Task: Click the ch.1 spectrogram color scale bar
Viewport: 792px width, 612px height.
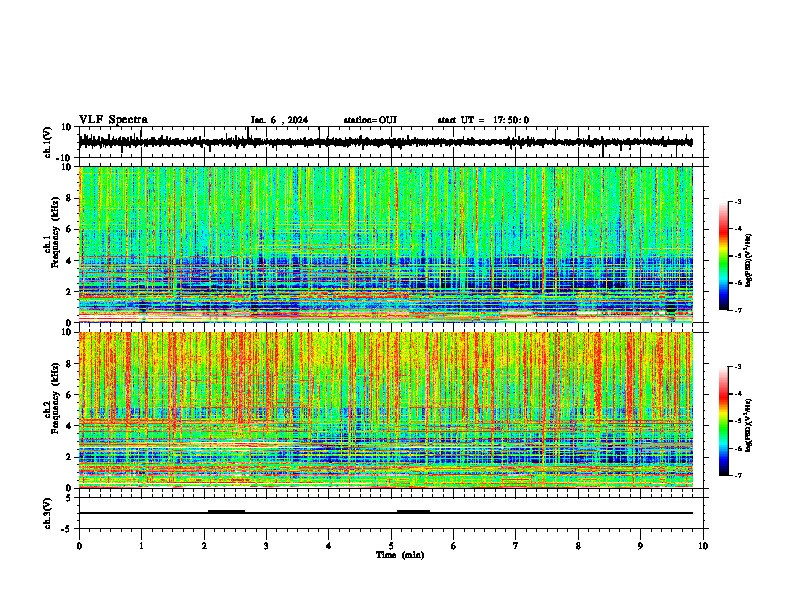Action: (x=724, y=256)
